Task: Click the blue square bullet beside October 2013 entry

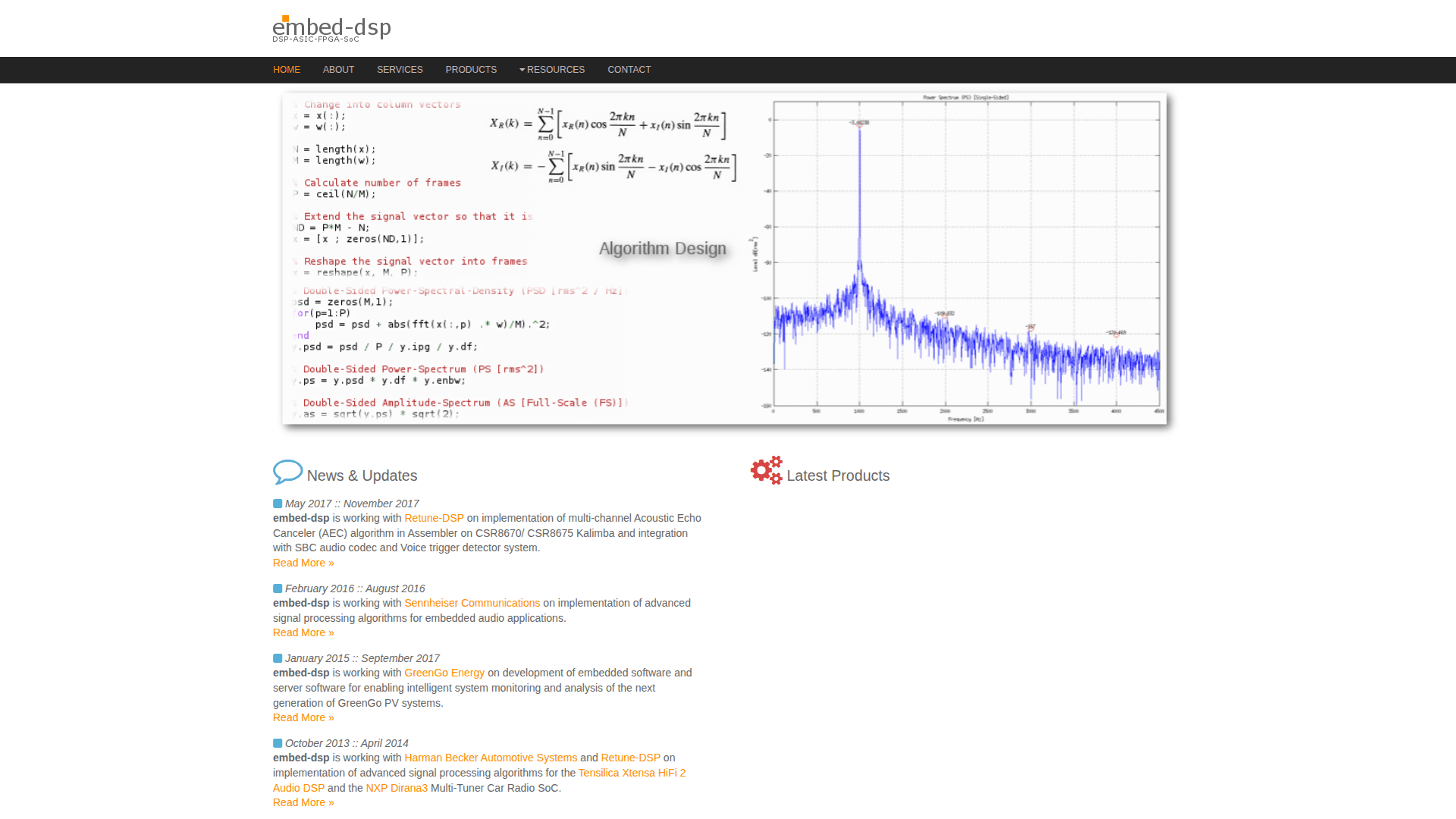Action: pyautogui.click(x=276, y=742)
